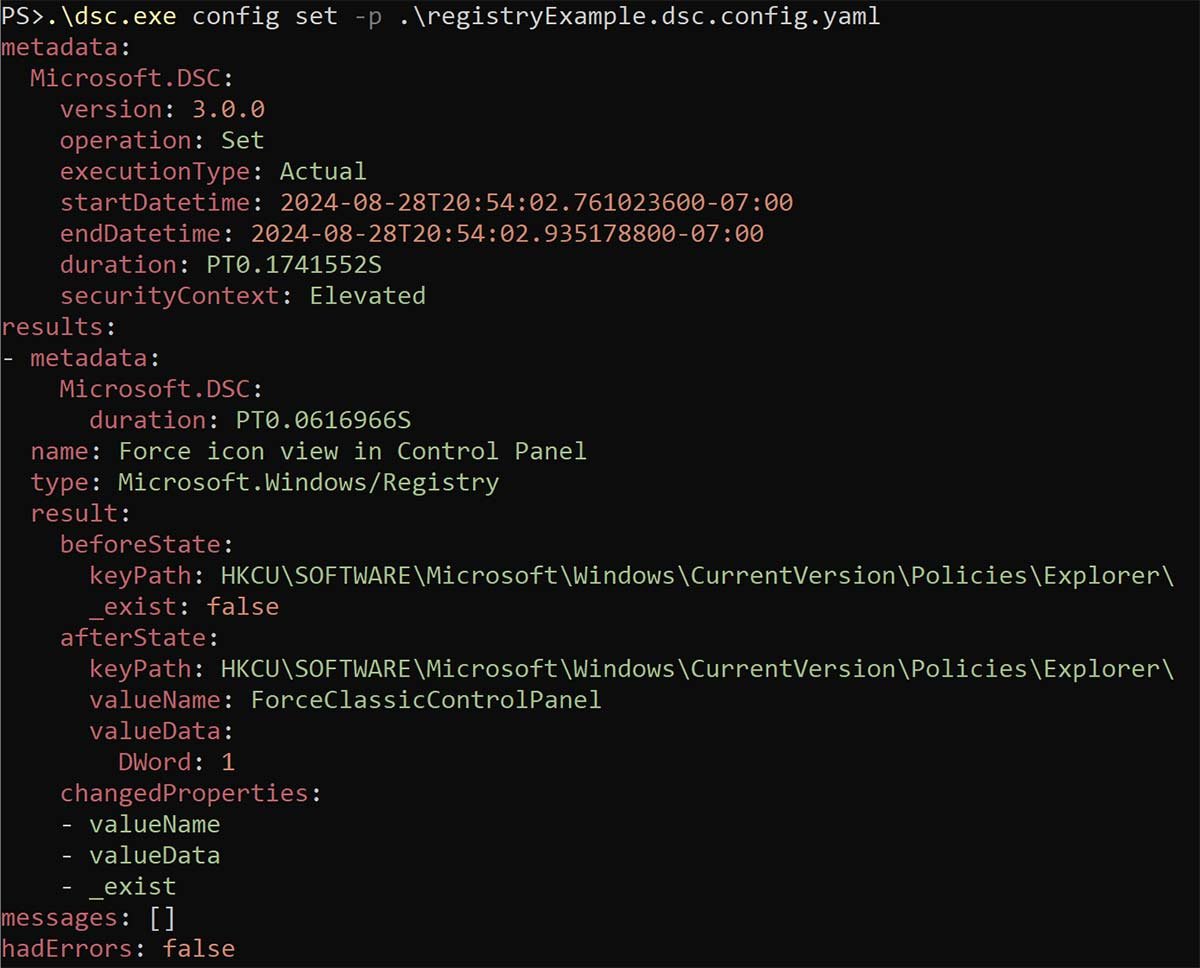The height and width of the screenshot is (968, 1200).
Task: Click the beforeState key
Action: 139,544
